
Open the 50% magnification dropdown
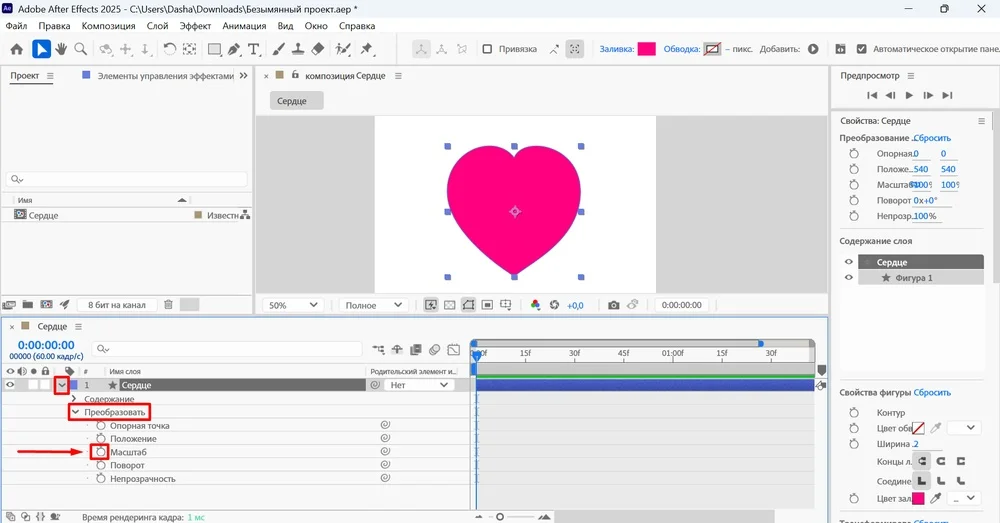coord(291,305)
